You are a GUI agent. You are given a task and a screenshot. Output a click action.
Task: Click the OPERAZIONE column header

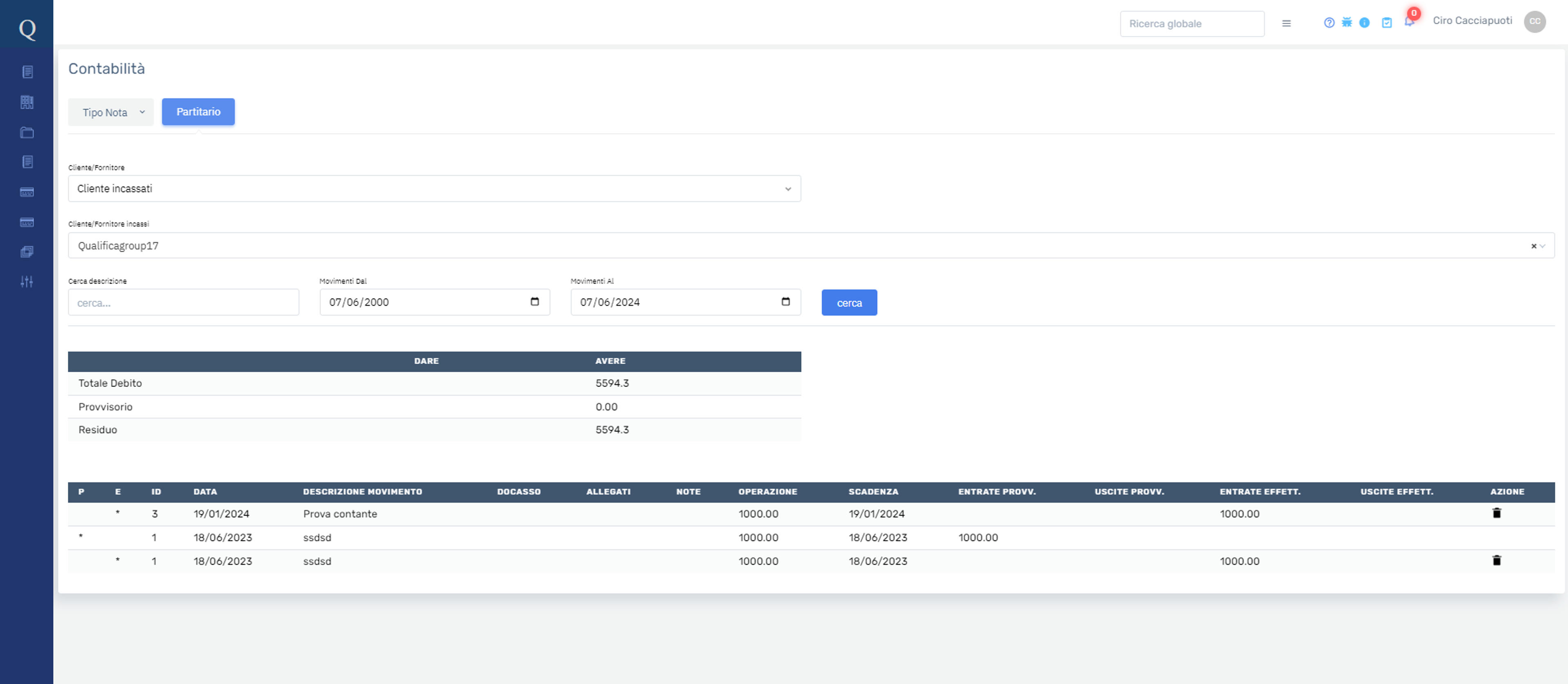tap(768, 492)
